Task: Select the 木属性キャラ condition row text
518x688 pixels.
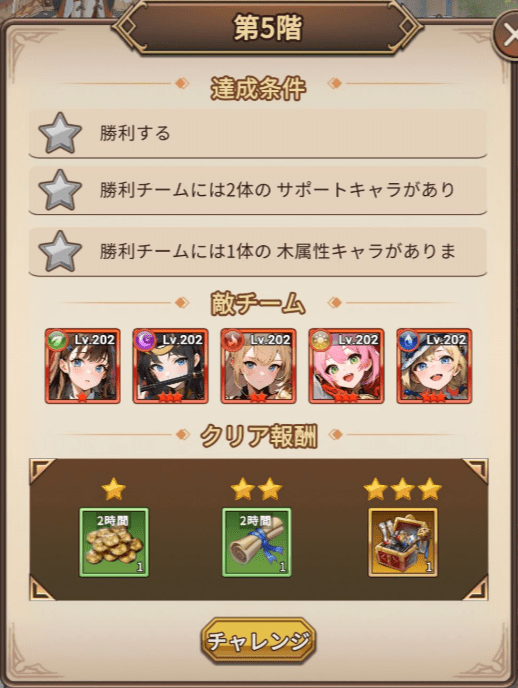Action: click(x=278, y=251)
